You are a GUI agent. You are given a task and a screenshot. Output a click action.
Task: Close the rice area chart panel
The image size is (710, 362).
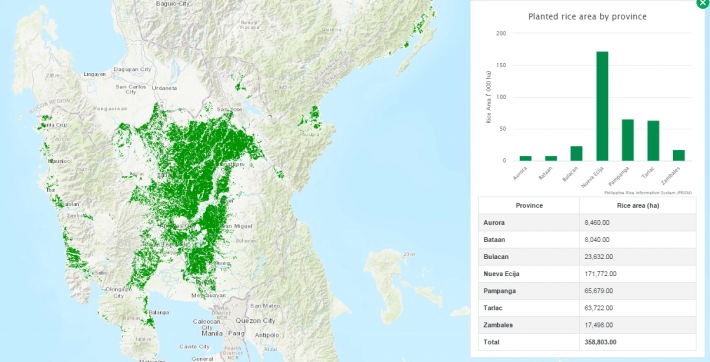pyautogui.click(x=703, y=2)
